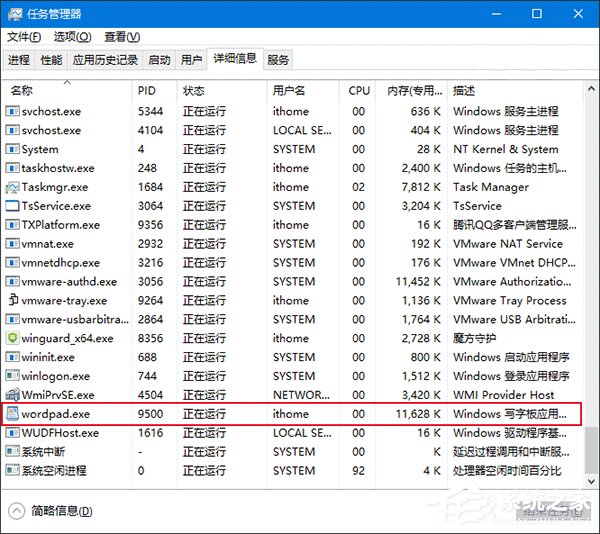600x534 pixels.
Task: Sort by the 状态 column header
Action: click(x=222, y=91)
